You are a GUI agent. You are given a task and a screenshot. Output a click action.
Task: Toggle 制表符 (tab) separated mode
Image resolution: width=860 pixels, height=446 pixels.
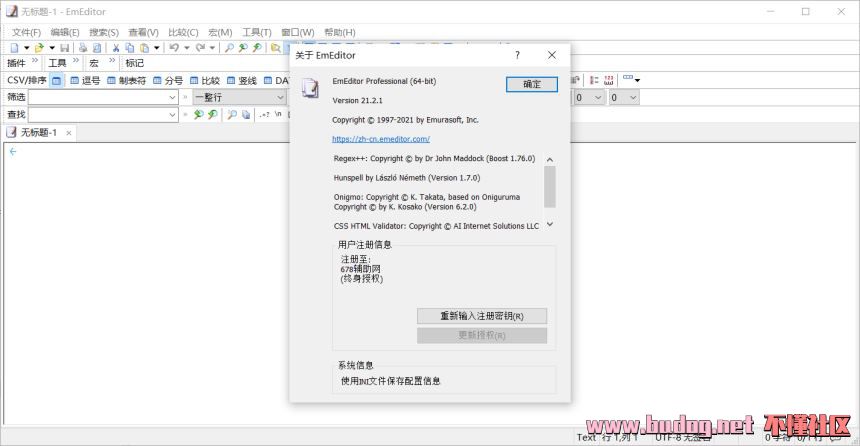[x=127, y=81]
